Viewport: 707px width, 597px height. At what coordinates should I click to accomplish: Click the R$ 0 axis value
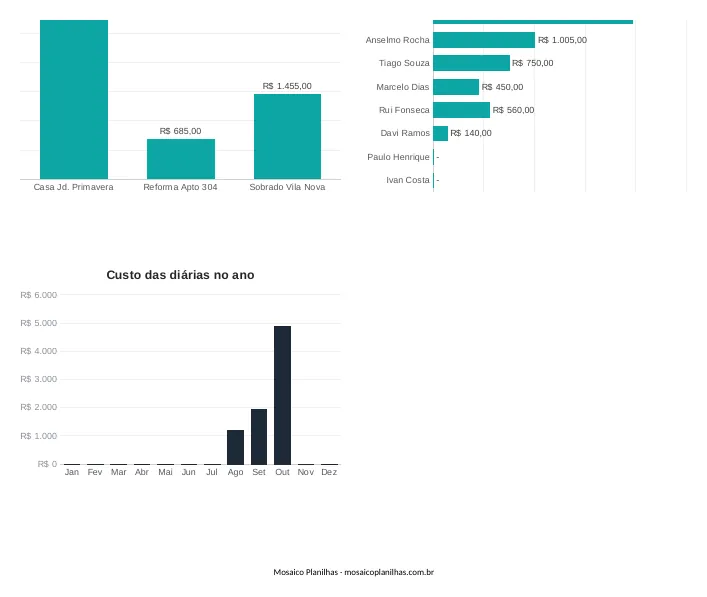point(47,464)
